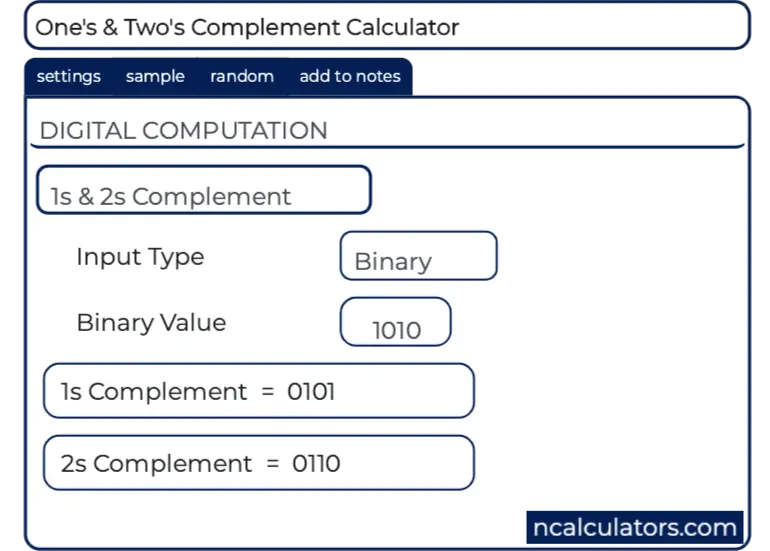
Task: Select the random tab
Action: pyautogui.click(x=242, y=77)
